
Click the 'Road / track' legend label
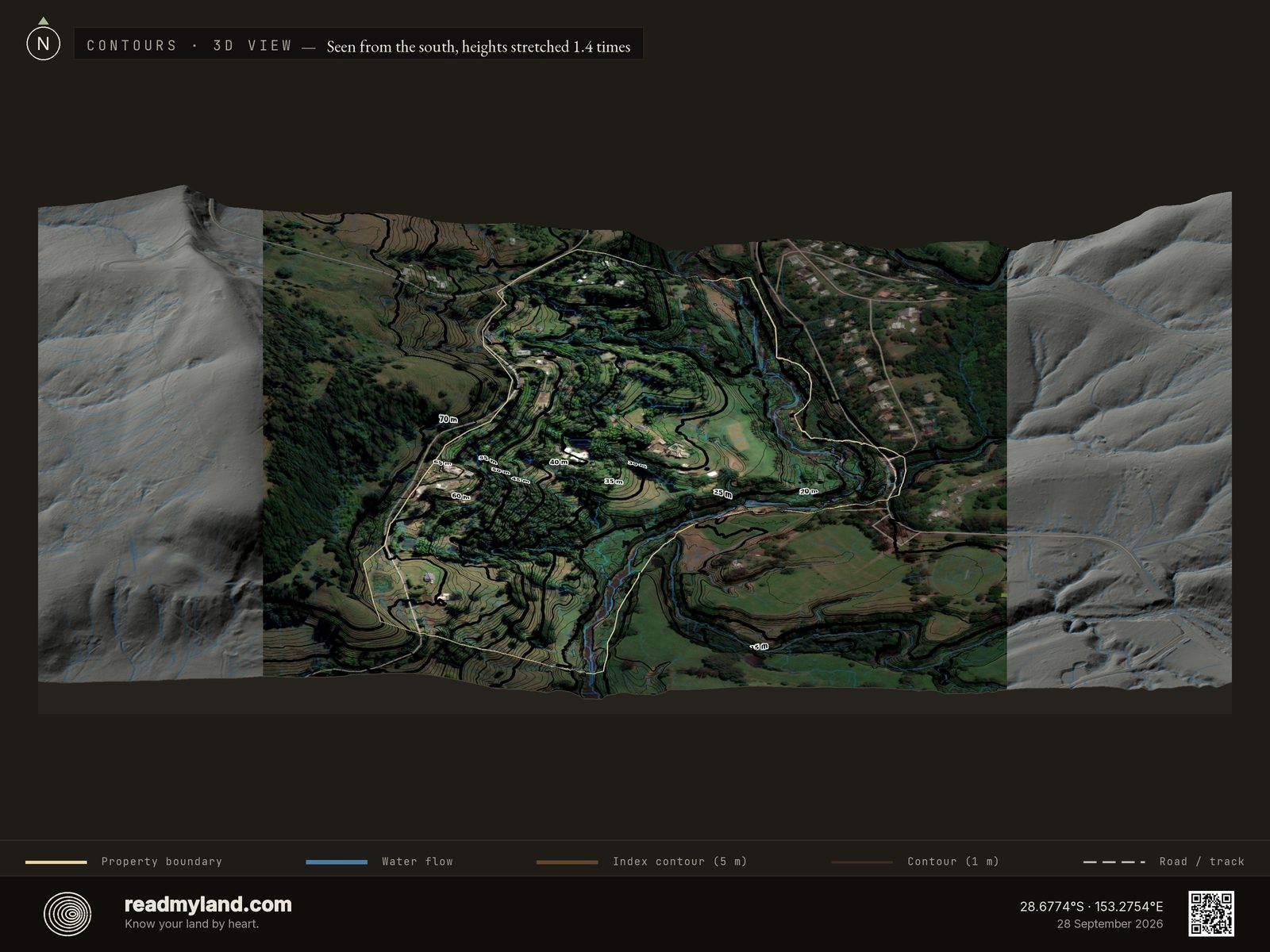coord(1202,862)
